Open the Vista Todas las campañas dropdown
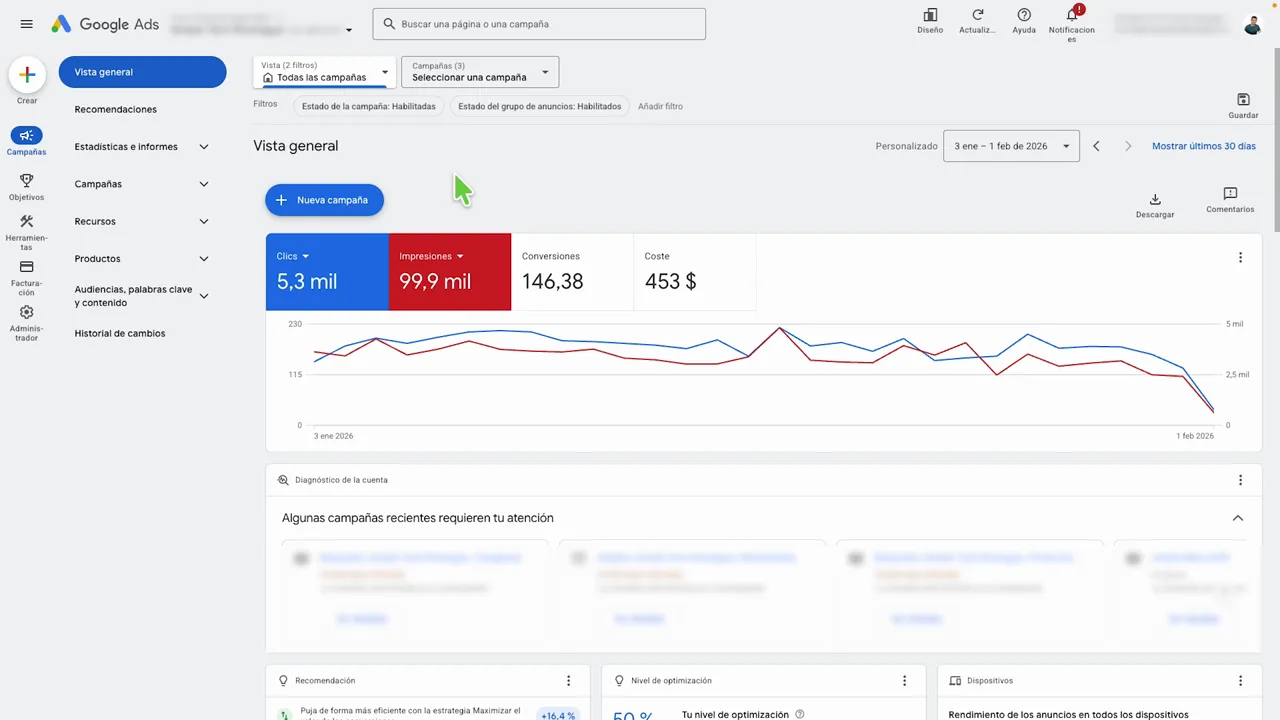Viewport: 1280px width, 720px height. click(325, 72)
